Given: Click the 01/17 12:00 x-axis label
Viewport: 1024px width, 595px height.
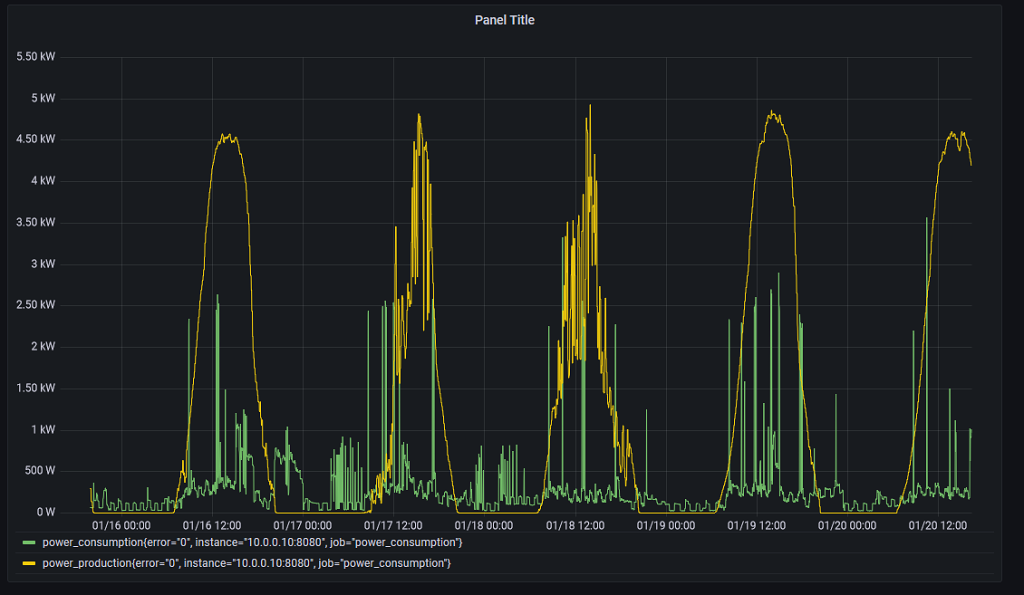Looking at the screenshot, I should click(x=393, y=525).
